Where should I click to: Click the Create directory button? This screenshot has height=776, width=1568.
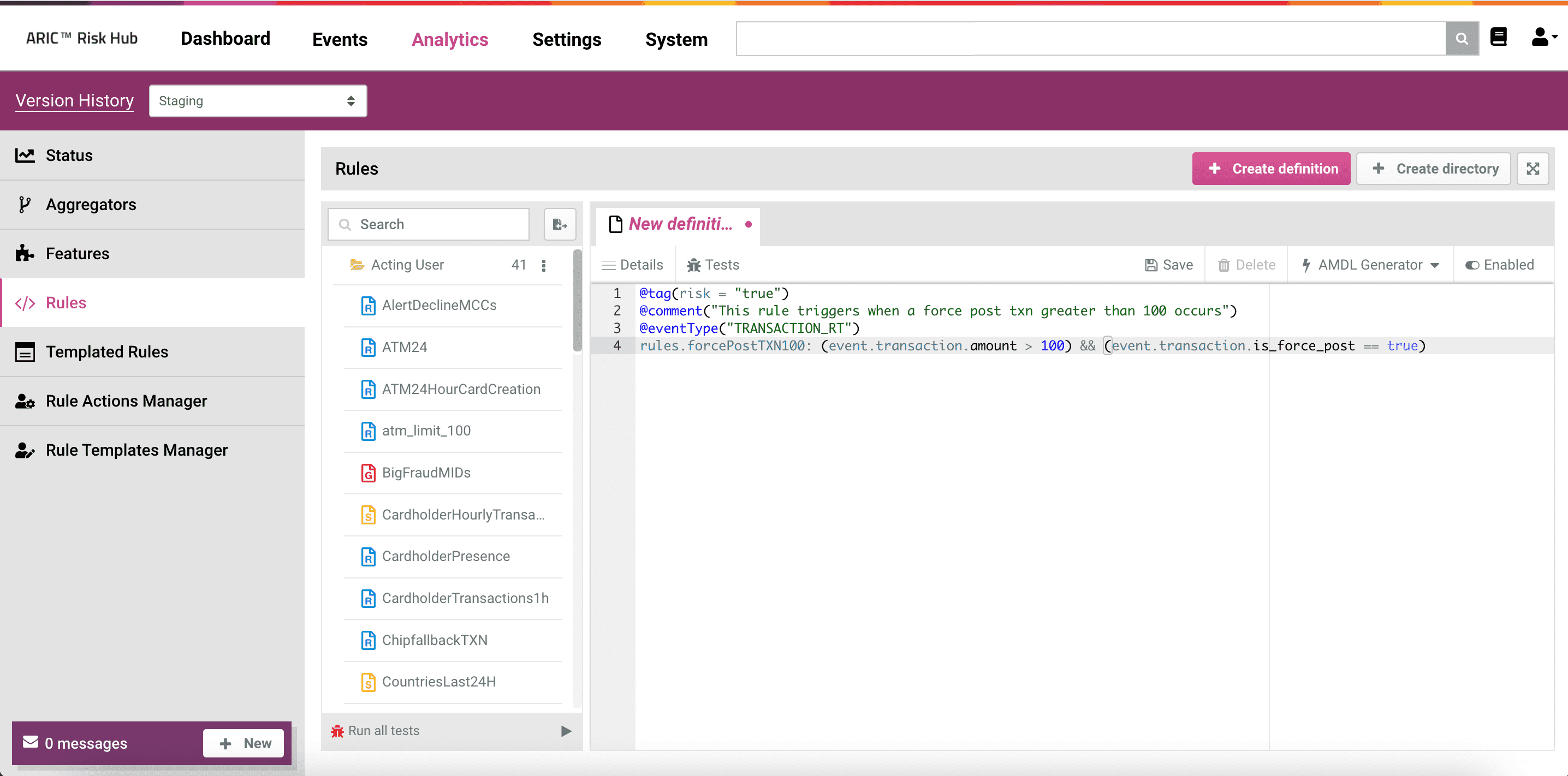(1434, 169)
